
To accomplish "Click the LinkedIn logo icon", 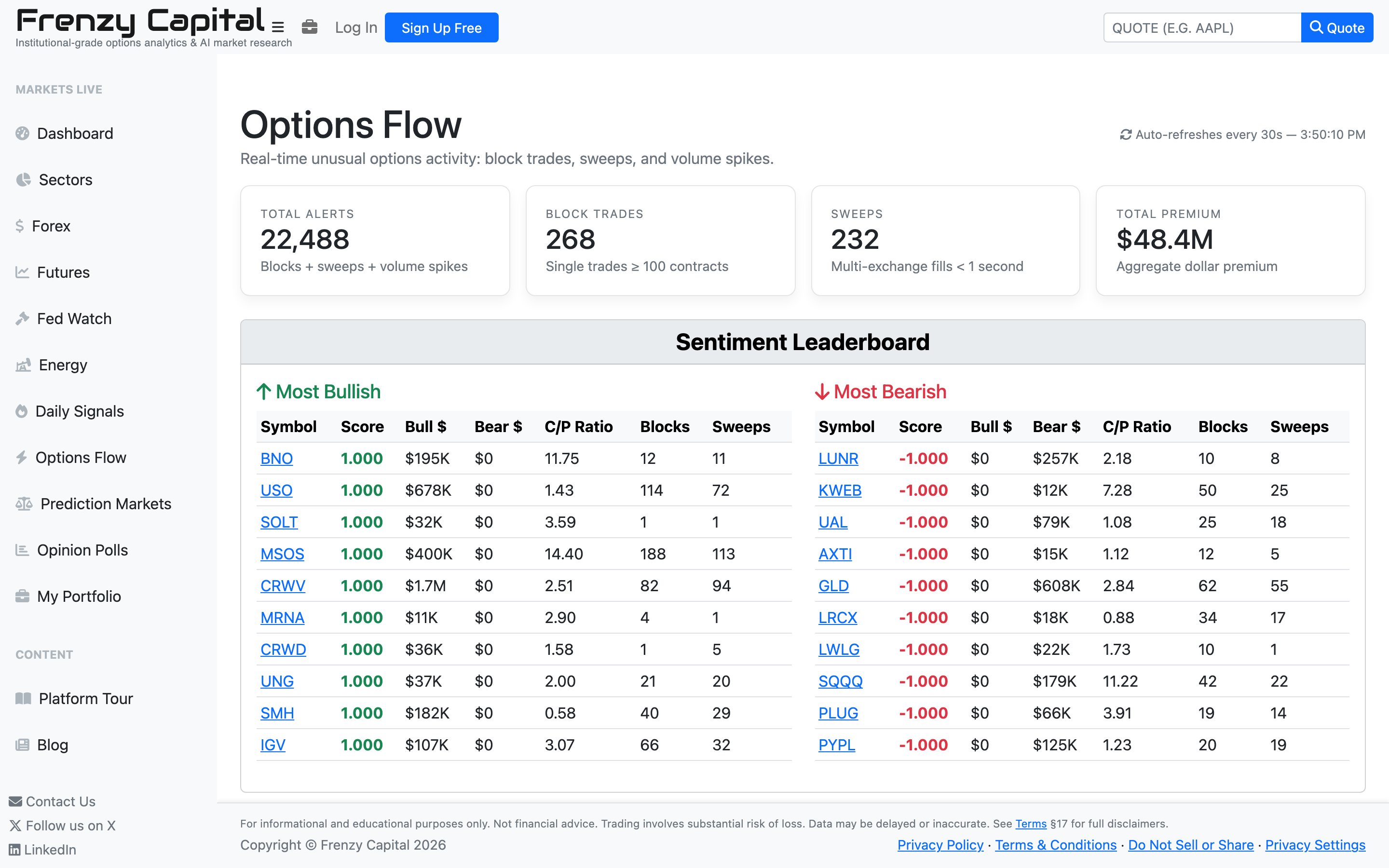I will pos(14,850).
